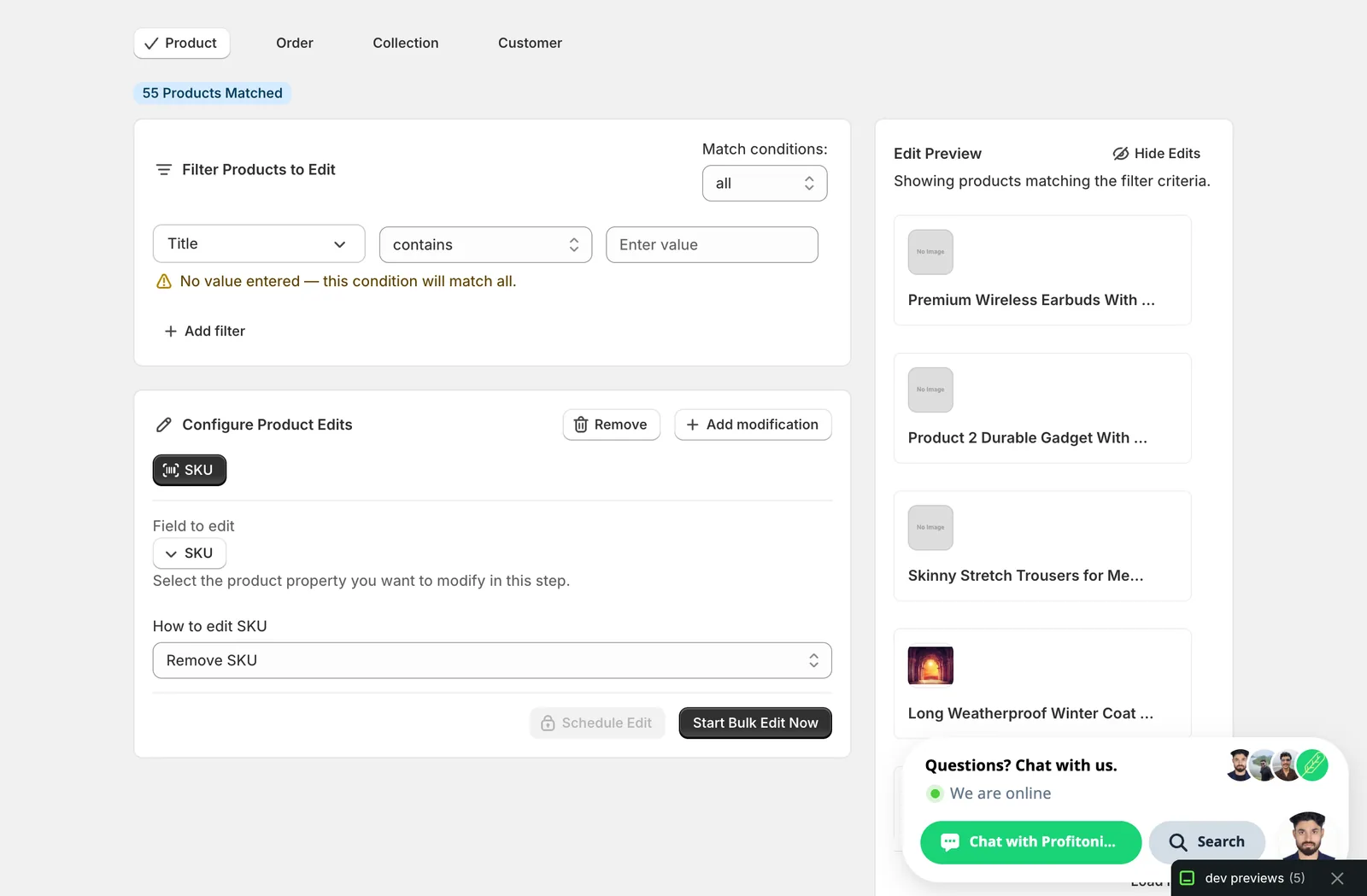Click the barcode icon on SKU chip

pyautogui.click(x=171, y=471)
